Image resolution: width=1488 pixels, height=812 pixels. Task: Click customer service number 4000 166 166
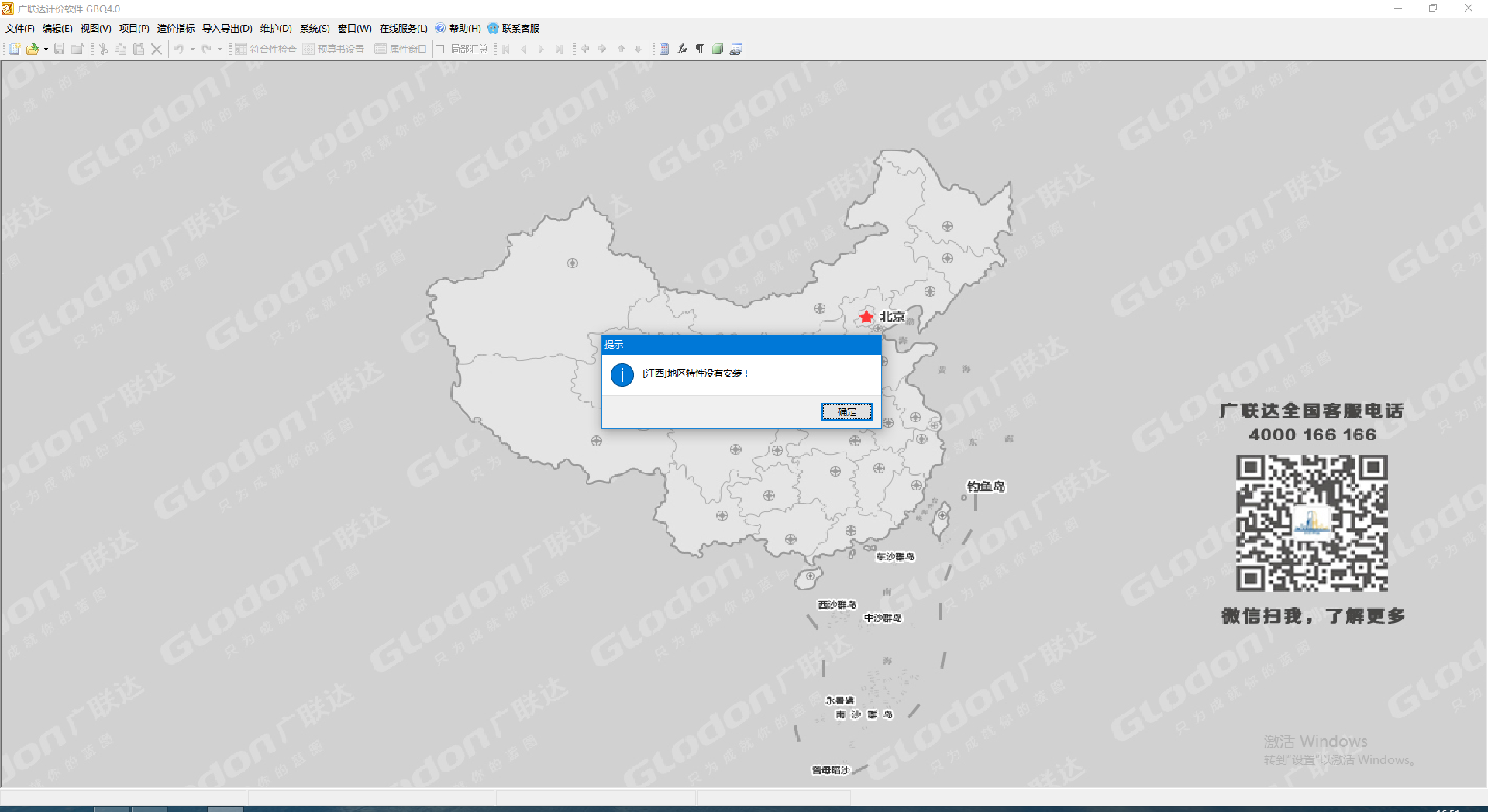click(x=1312, y=435)
